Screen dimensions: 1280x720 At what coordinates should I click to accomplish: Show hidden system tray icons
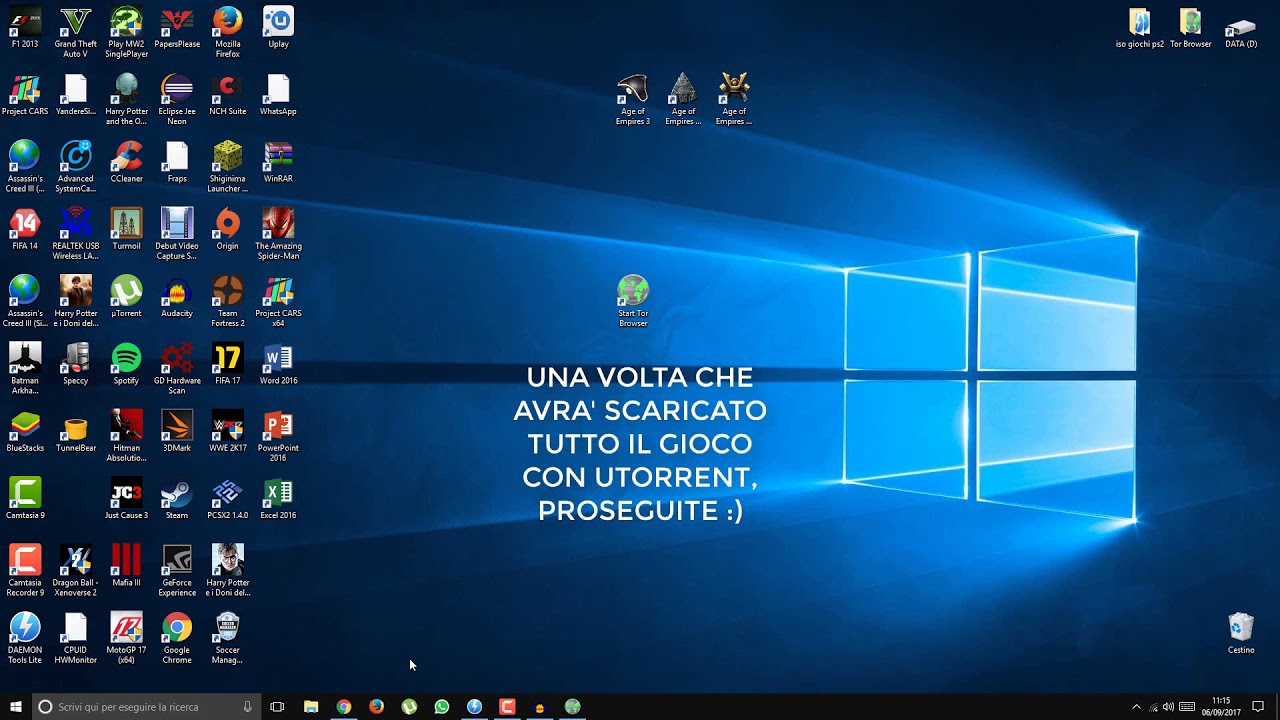pos(1136,707)
